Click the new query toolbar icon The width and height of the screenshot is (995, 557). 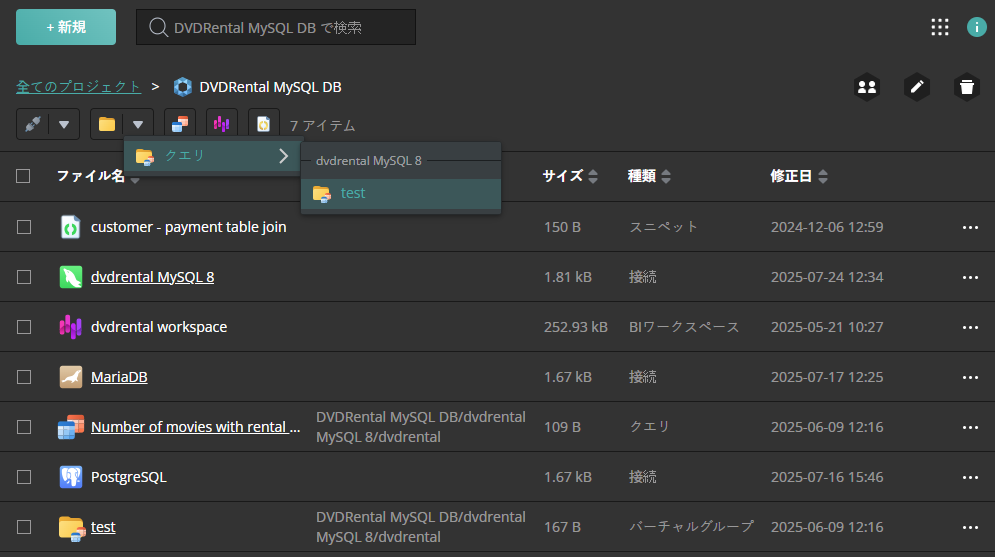point(180,124)
